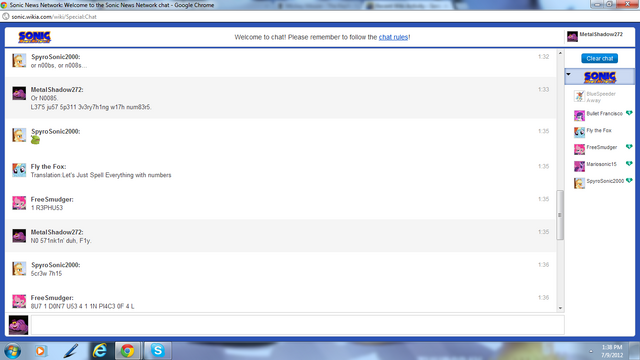Click FreeSmudger's avatar in user list
Screen dimensions: 640x360
coord(579,149)
